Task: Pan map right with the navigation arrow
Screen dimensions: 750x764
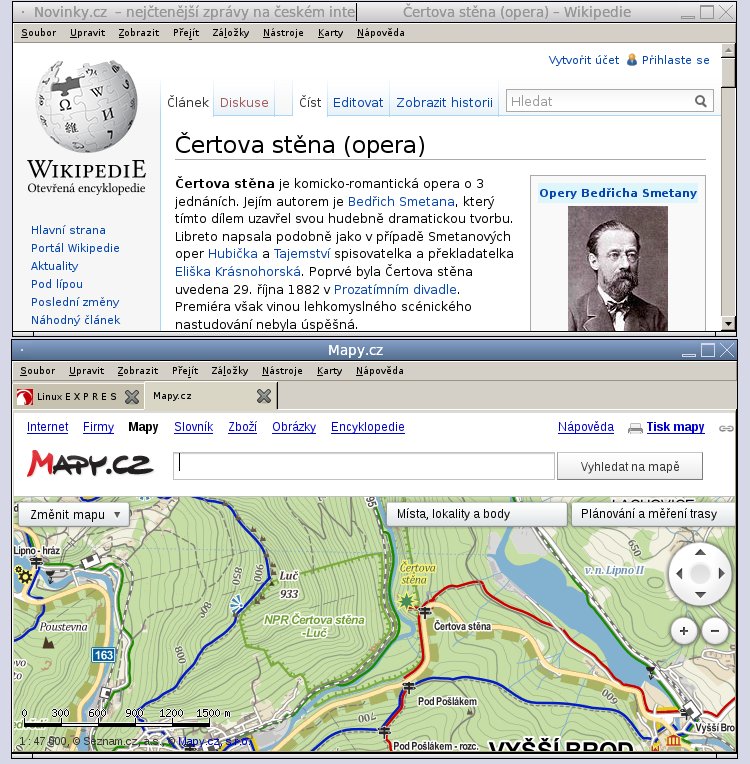Action: [x=722, y=573]
